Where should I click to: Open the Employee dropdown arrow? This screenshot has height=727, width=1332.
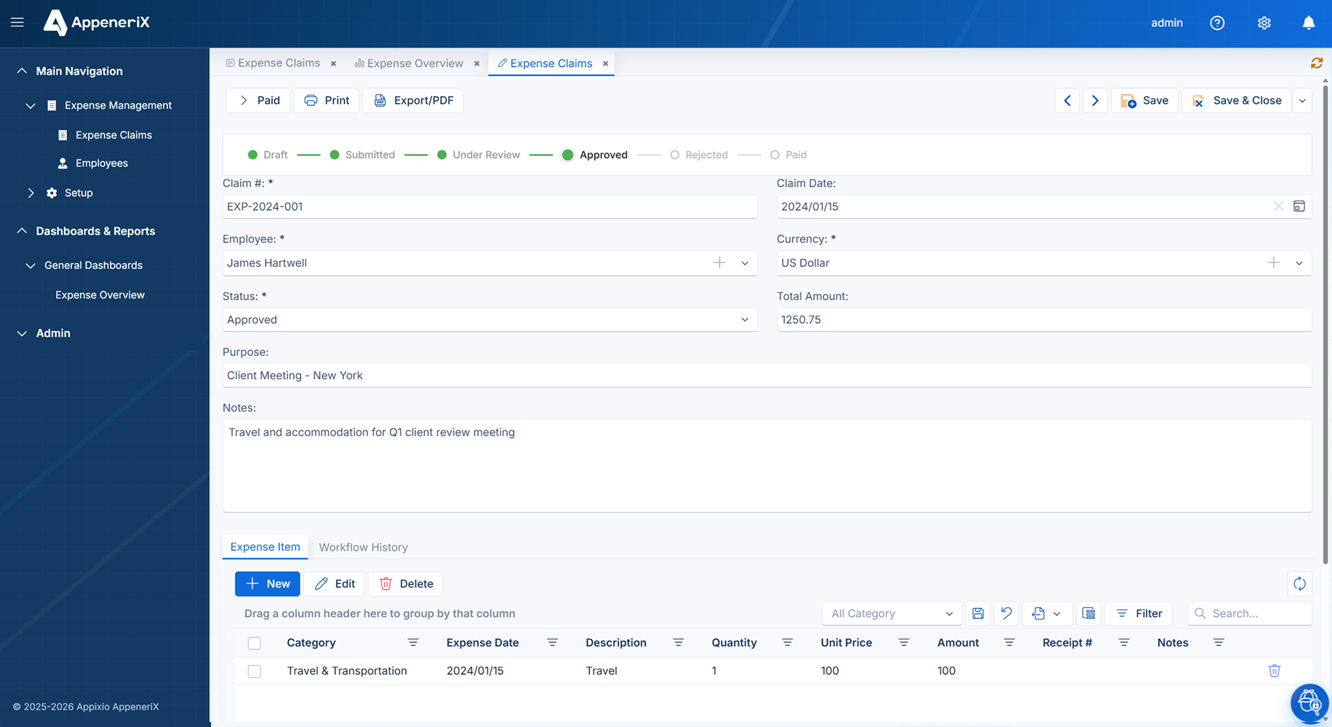tap(745, 263)
